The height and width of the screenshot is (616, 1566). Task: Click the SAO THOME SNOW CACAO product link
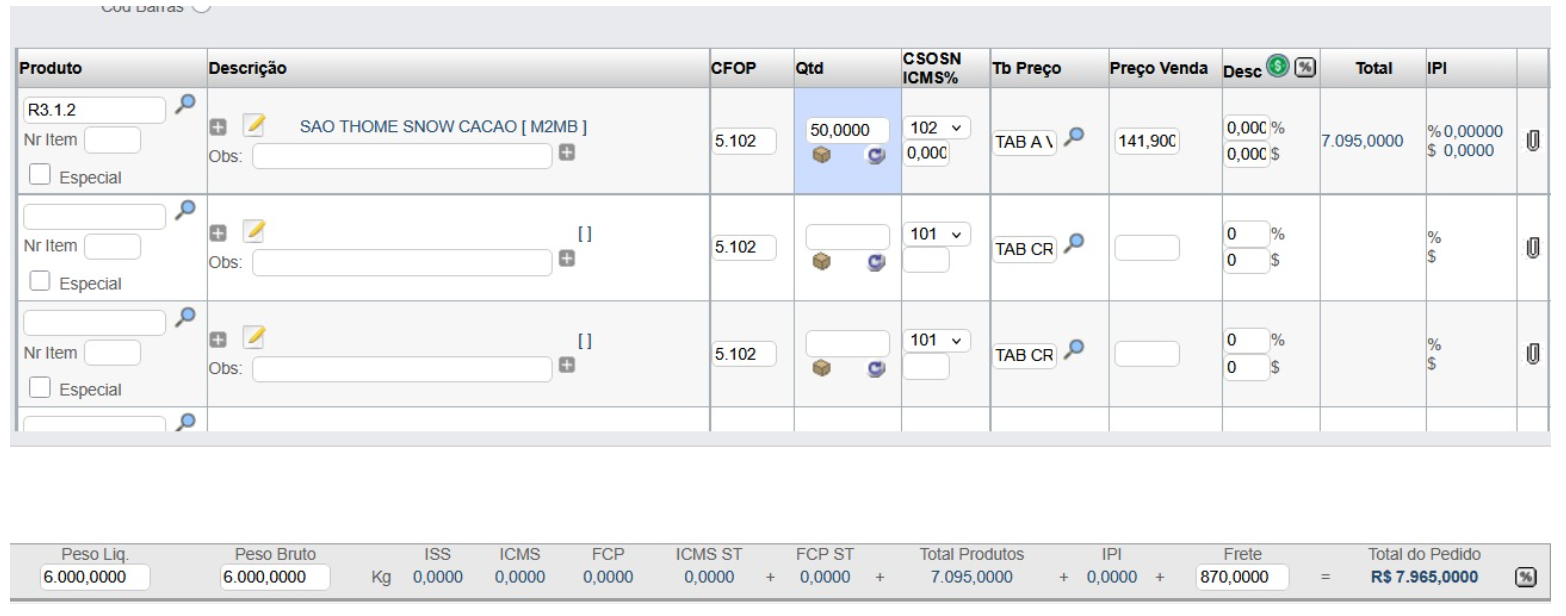click(443, 127)
